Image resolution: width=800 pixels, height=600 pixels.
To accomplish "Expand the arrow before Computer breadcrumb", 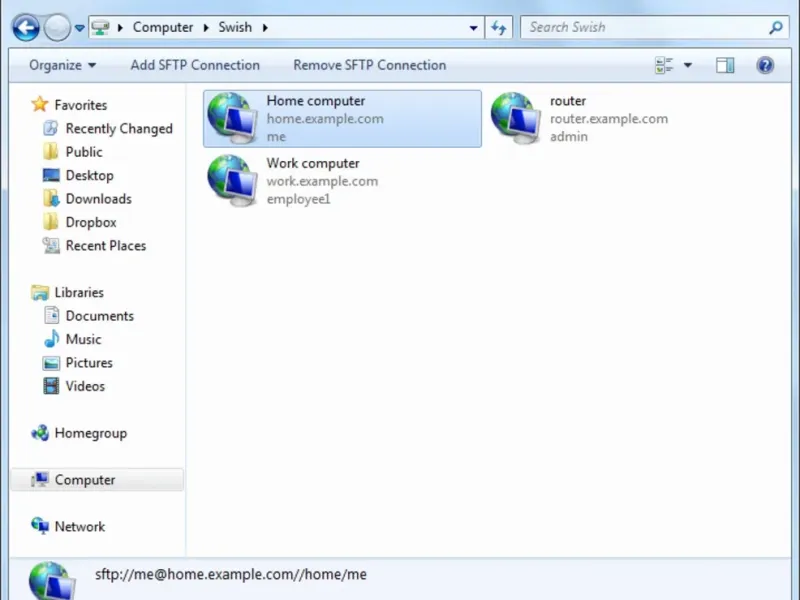I will pos(120,28).
